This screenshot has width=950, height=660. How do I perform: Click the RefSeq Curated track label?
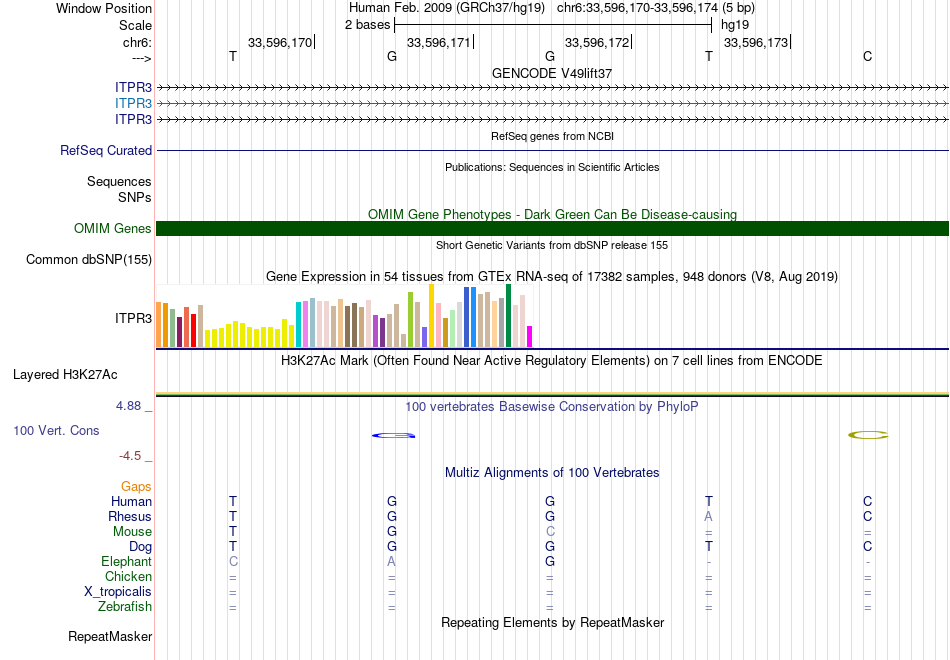click(x=106, y=150)
